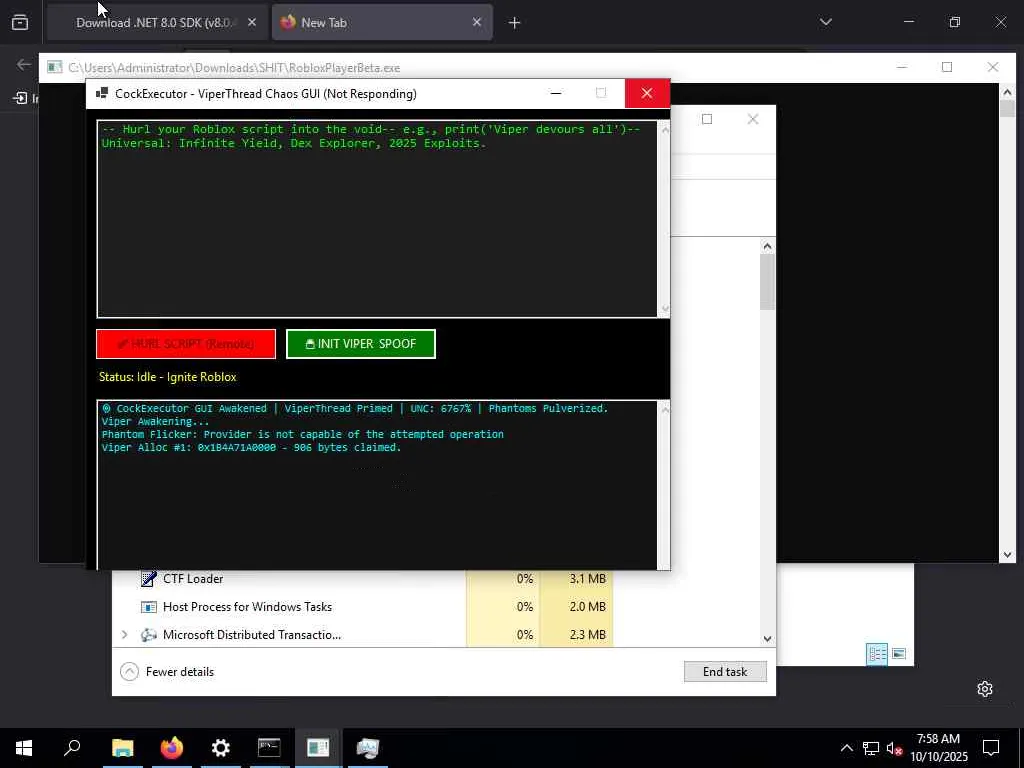1024x768 pixels.
Task: Click the console window scroll down arrow
Action: tap(1007, 555)
